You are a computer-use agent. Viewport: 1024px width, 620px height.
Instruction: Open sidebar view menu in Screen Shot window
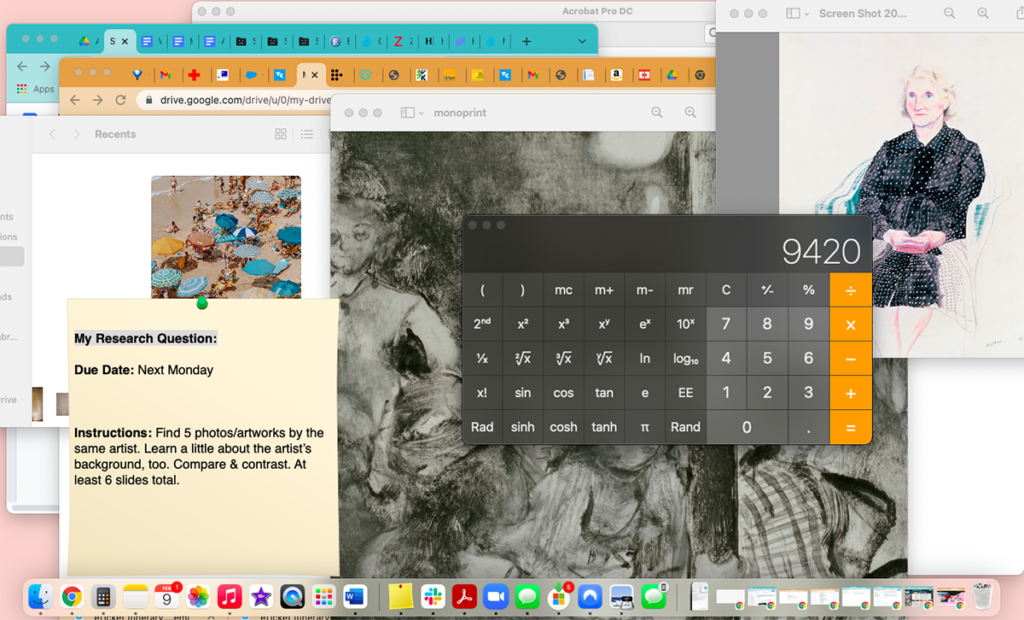(797, 13)
